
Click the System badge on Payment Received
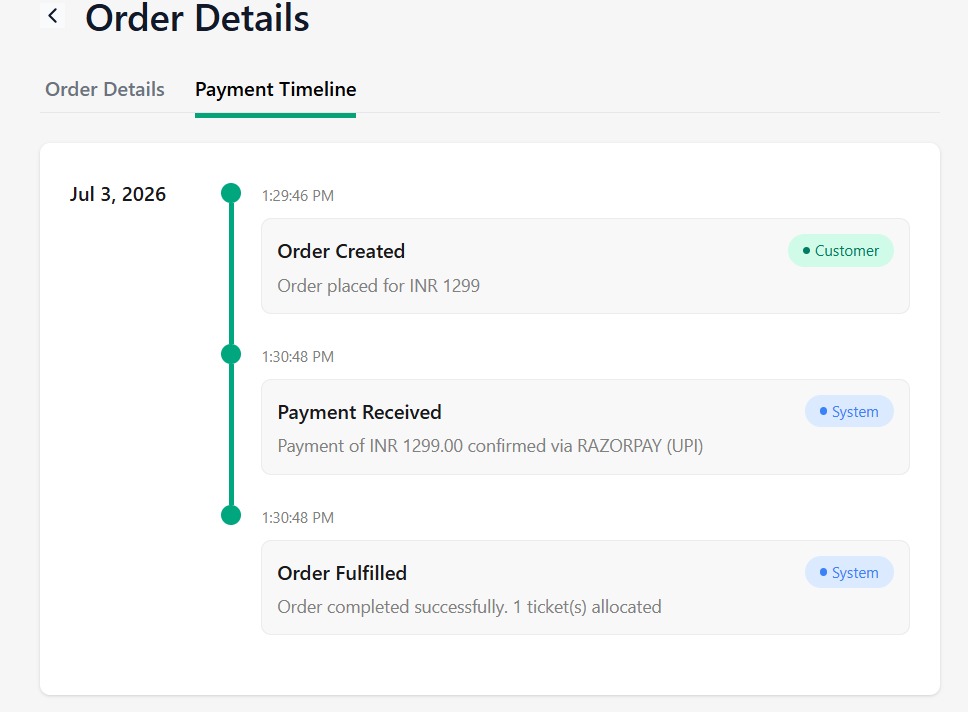[x=849, y=411]
